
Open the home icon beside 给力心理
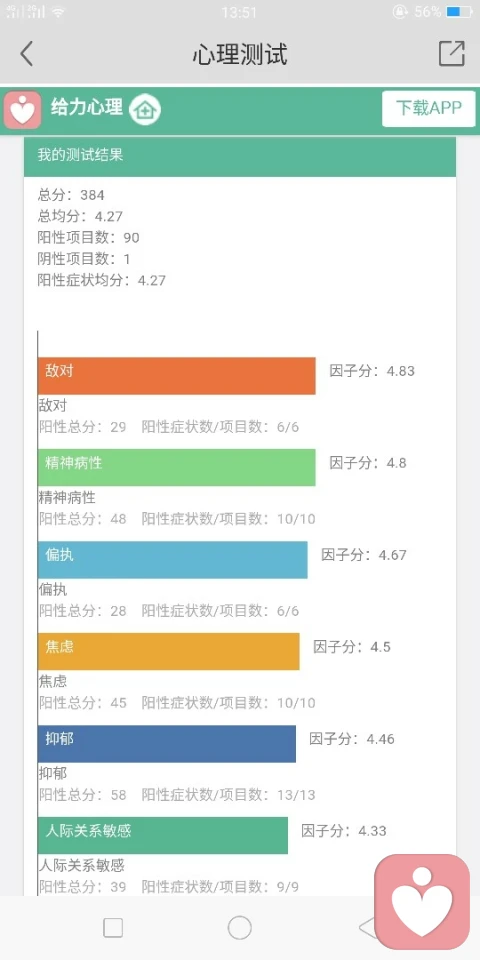tap(145, 110)
